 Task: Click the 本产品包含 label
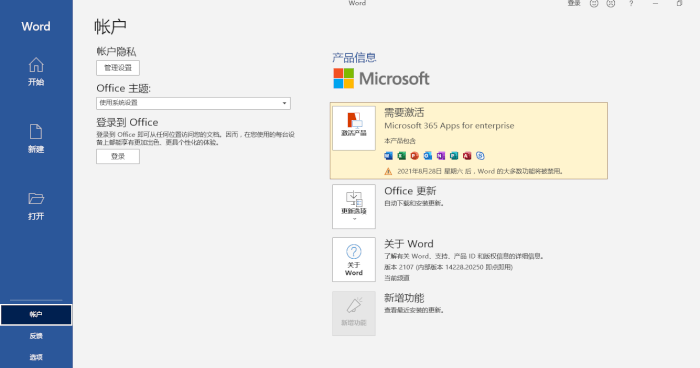(x=400, y=141)
